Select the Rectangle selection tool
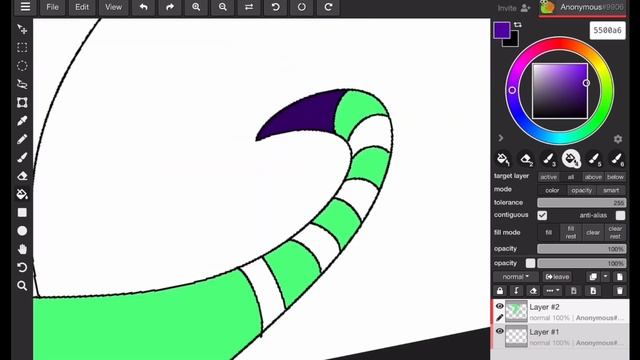Screen dimensions: 640x360 point(22,48)
